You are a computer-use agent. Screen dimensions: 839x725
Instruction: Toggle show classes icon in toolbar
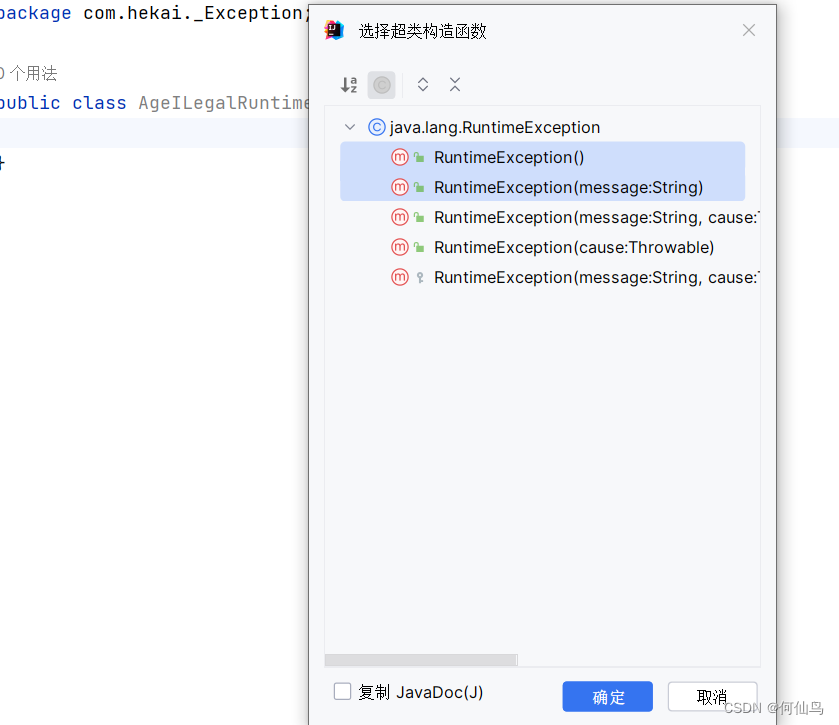click(x=382, y=85)
